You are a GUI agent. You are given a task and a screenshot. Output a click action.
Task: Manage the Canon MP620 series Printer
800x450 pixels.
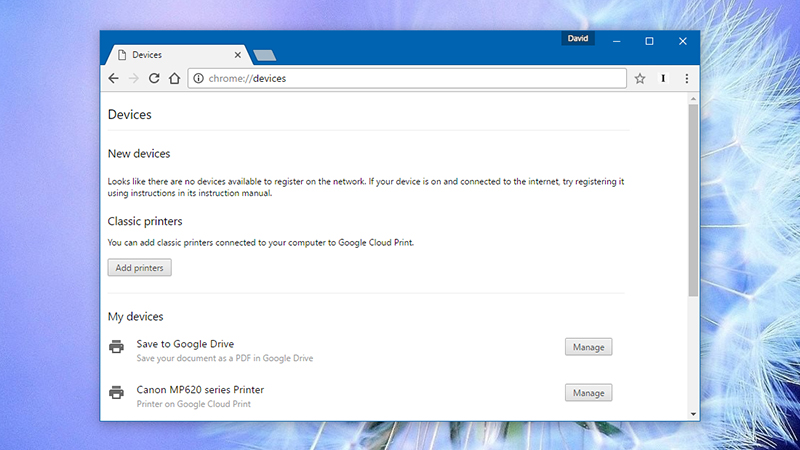588,393
